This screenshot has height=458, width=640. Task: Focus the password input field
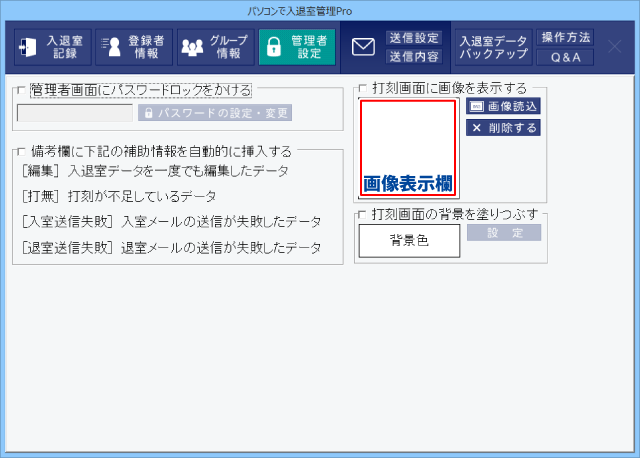pos(75,113)
